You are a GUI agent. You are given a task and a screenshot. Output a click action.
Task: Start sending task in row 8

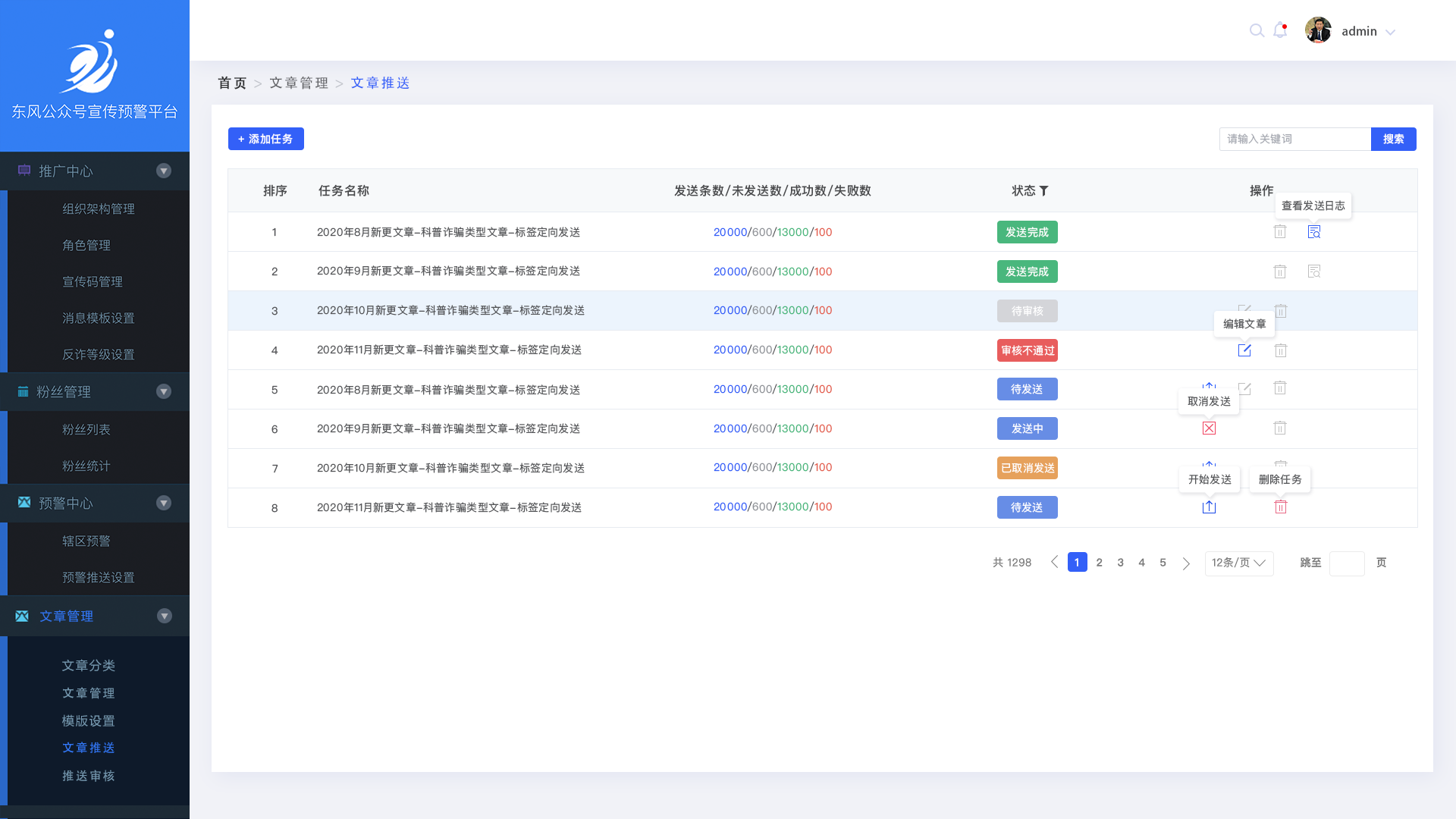(1209, 507)
